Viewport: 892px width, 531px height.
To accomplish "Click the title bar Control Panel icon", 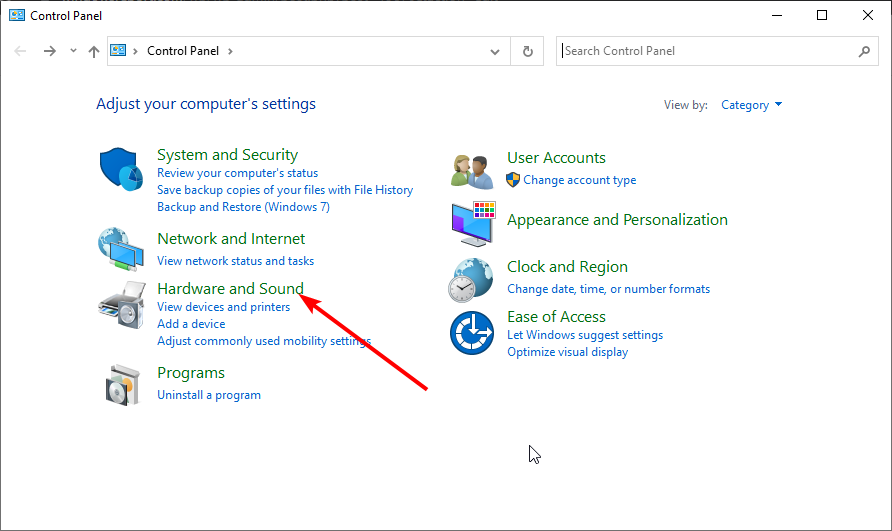I will [x=17, y=15].
